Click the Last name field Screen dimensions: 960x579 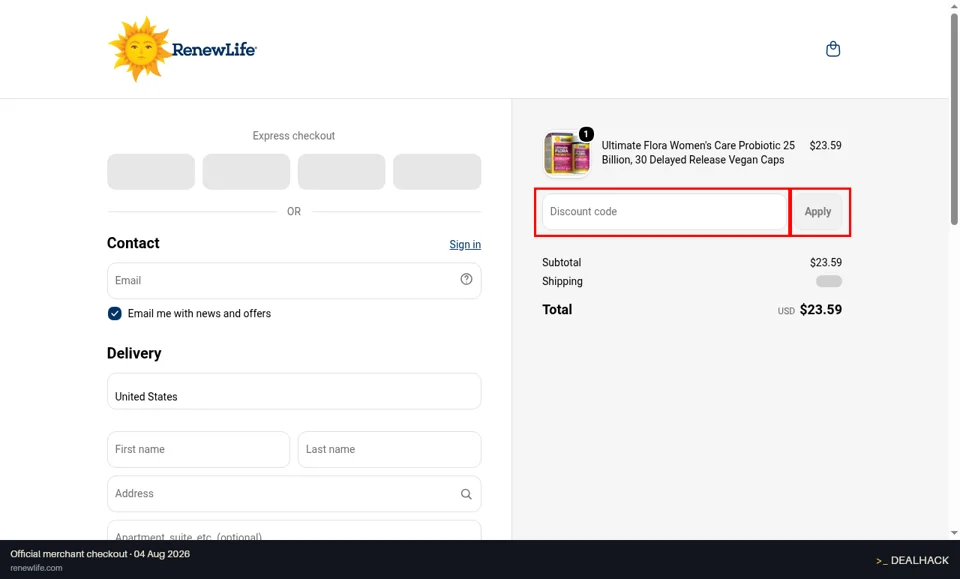(x=389, y=449)
